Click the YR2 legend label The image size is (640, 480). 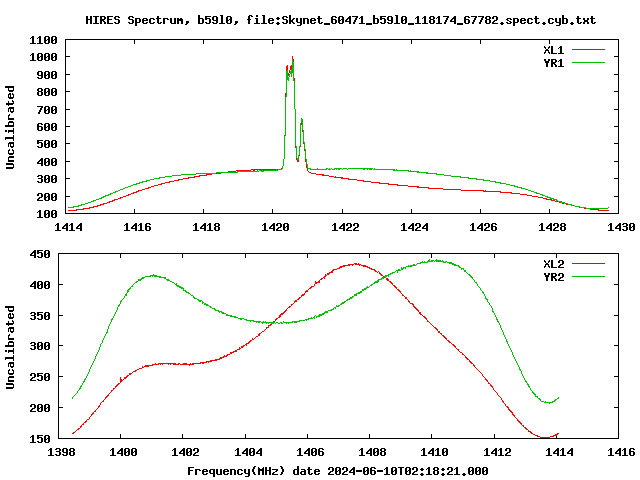pos(553,277)
